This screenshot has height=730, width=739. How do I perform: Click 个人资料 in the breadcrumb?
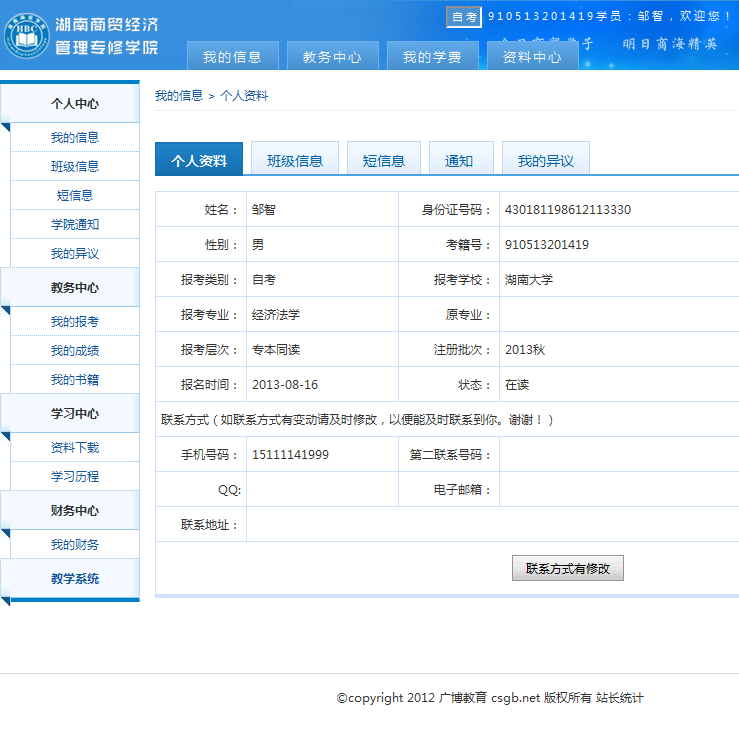[x=244, y=96]
